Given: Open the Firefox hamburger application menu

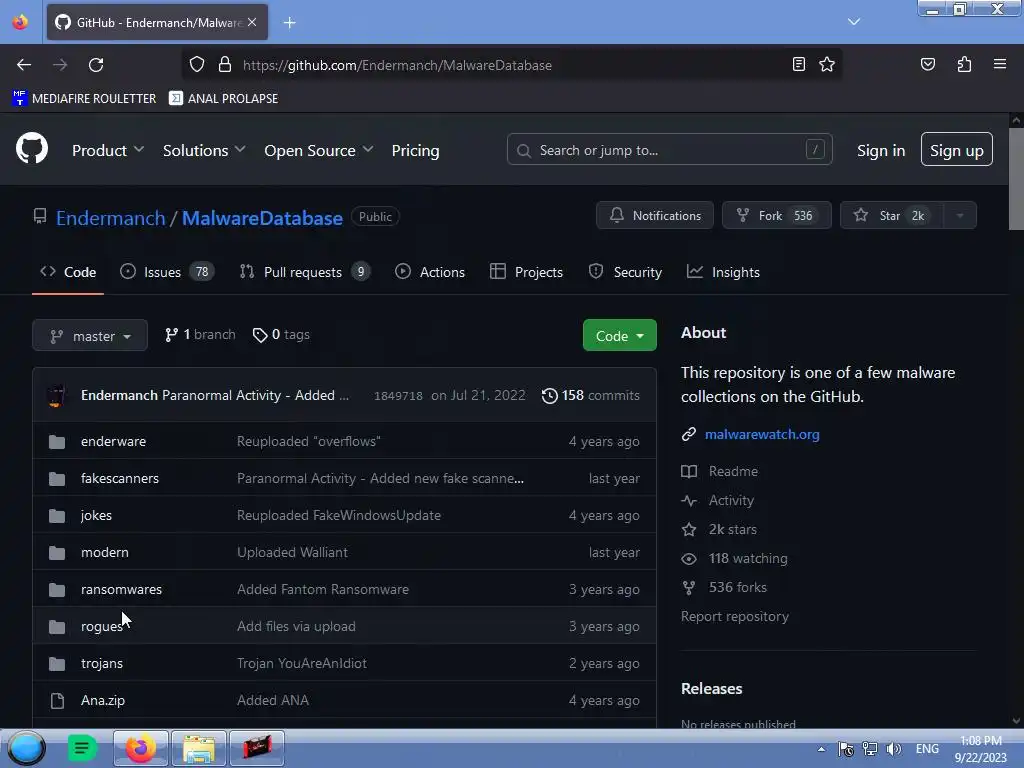Looking at the screenshot, I should pyautogui.click(x=999, y=64).
